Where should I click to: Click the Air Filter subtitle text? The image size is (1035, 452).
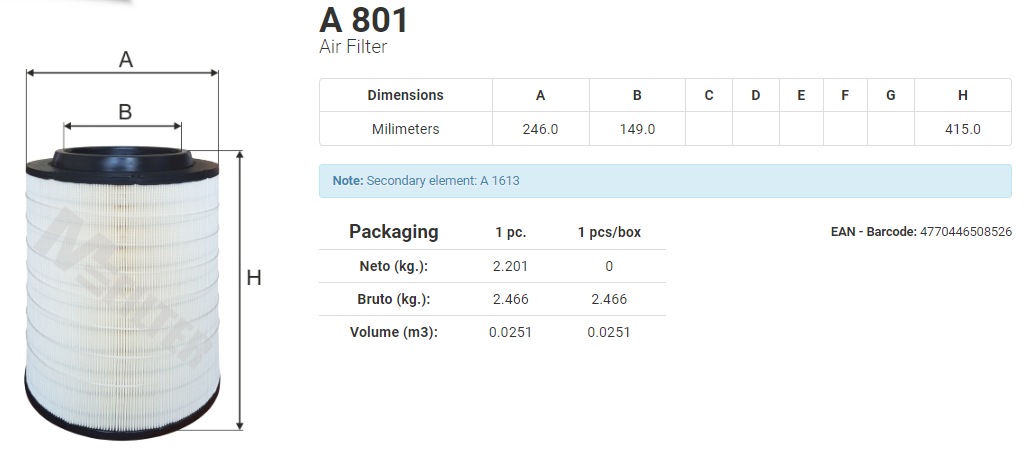[x=352, y=47]
